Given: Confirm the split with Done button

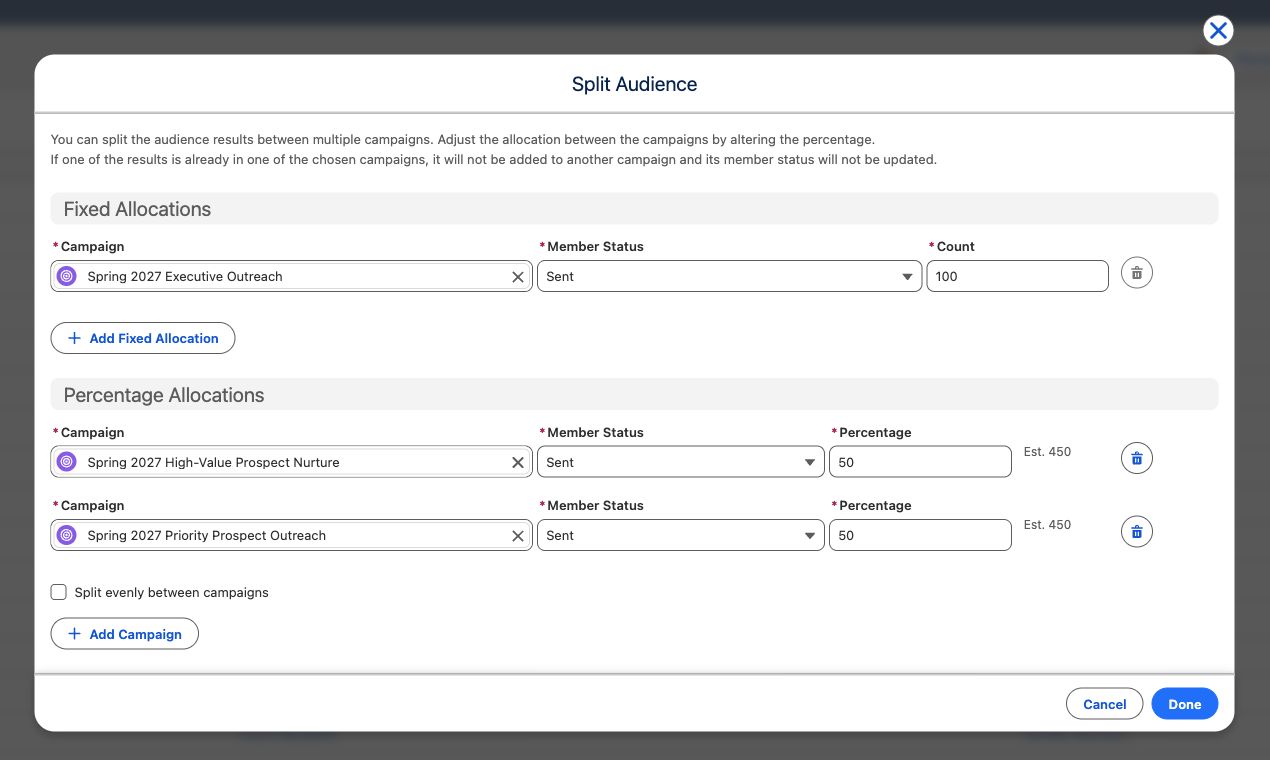Looking at the screenshot, I should click(x=1185, y=704).
